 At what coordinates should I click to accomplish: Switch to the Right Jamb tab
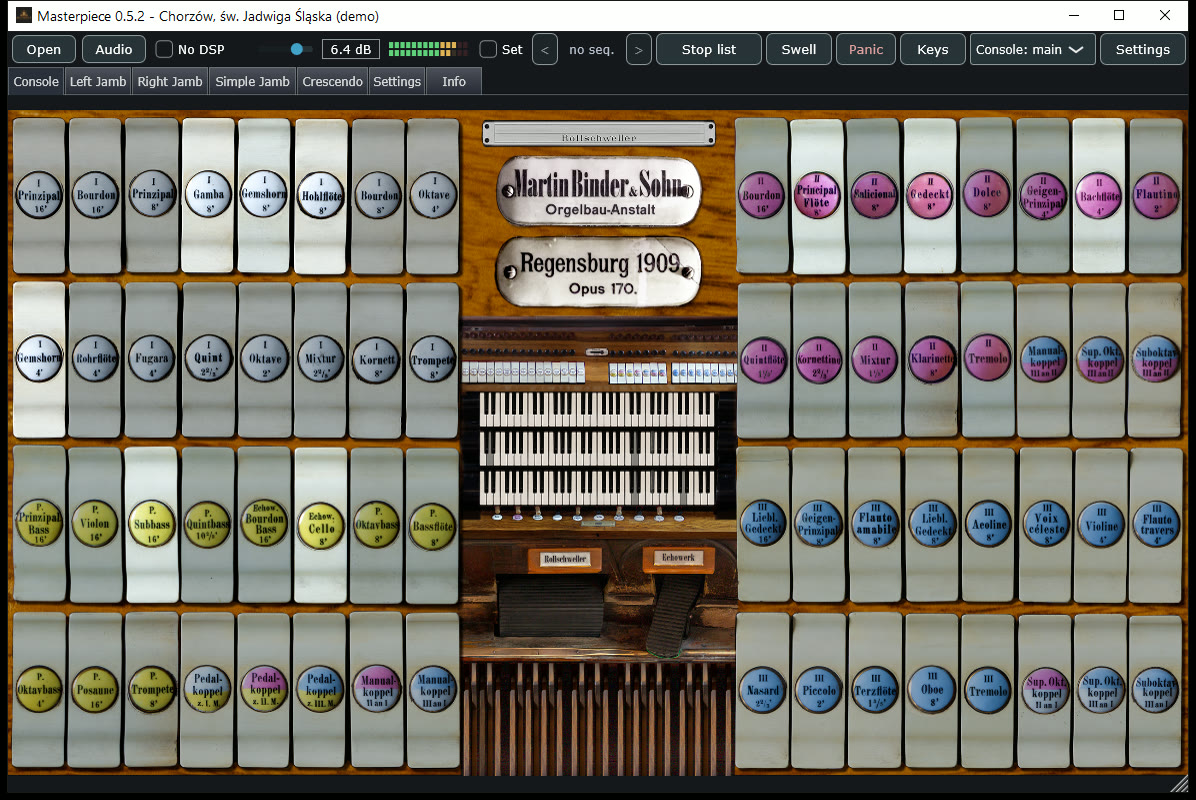point(170,82)
